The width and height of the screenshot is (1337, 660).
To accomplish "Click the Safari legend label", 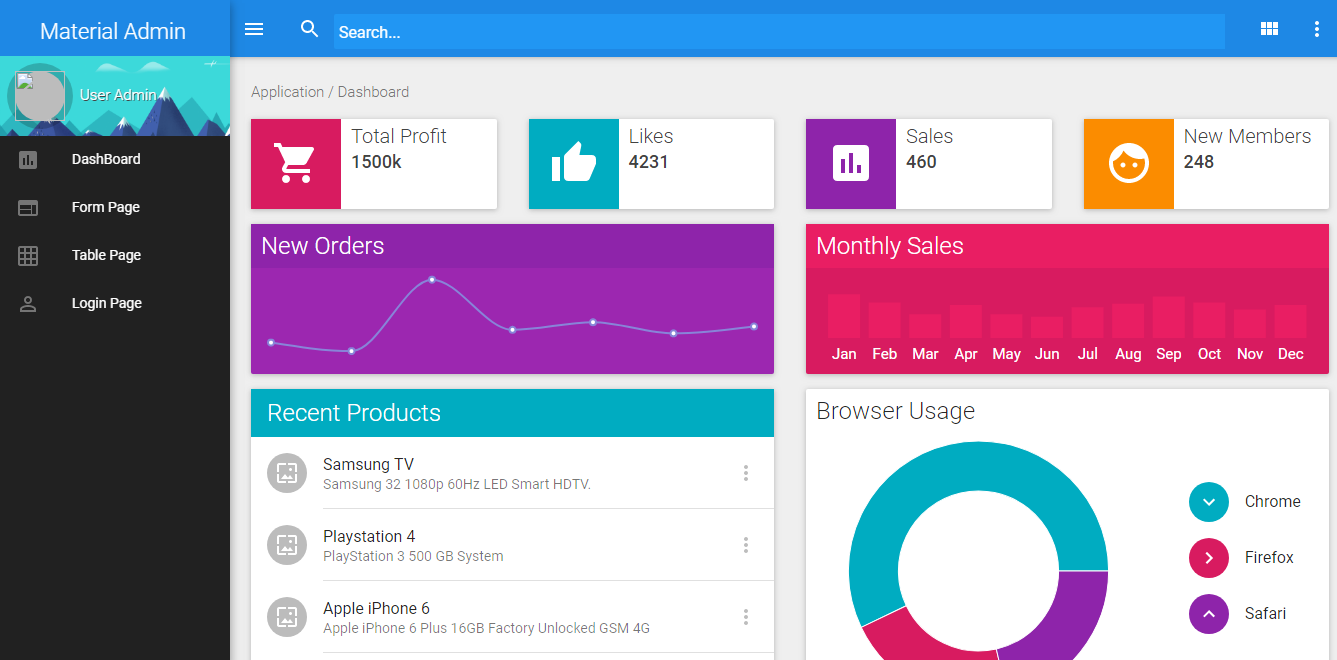I will click(x=1266, y=614).
